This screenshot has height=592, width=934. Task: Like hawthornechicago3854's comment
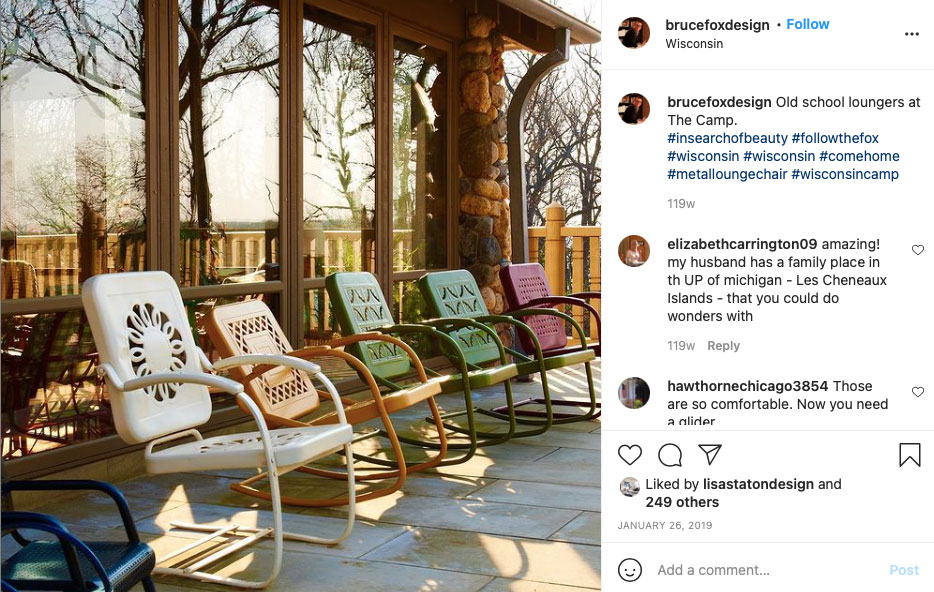tap(918, 392)
